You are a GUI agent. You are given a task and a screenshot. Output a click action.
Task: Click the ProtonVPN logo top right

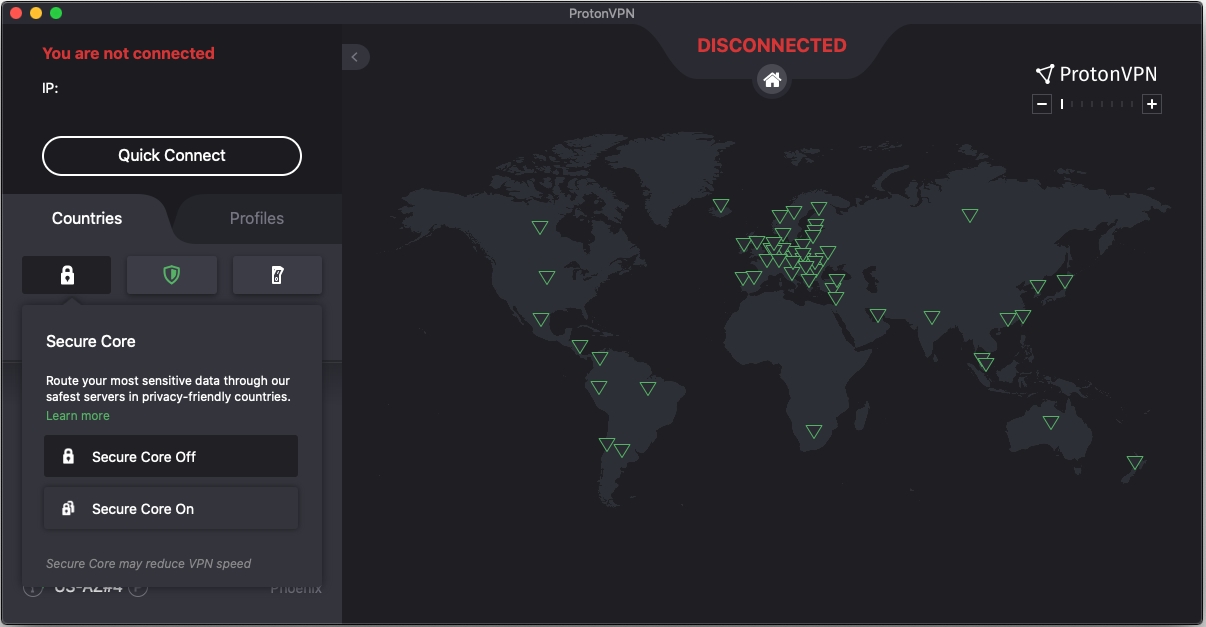(1096, 73)
